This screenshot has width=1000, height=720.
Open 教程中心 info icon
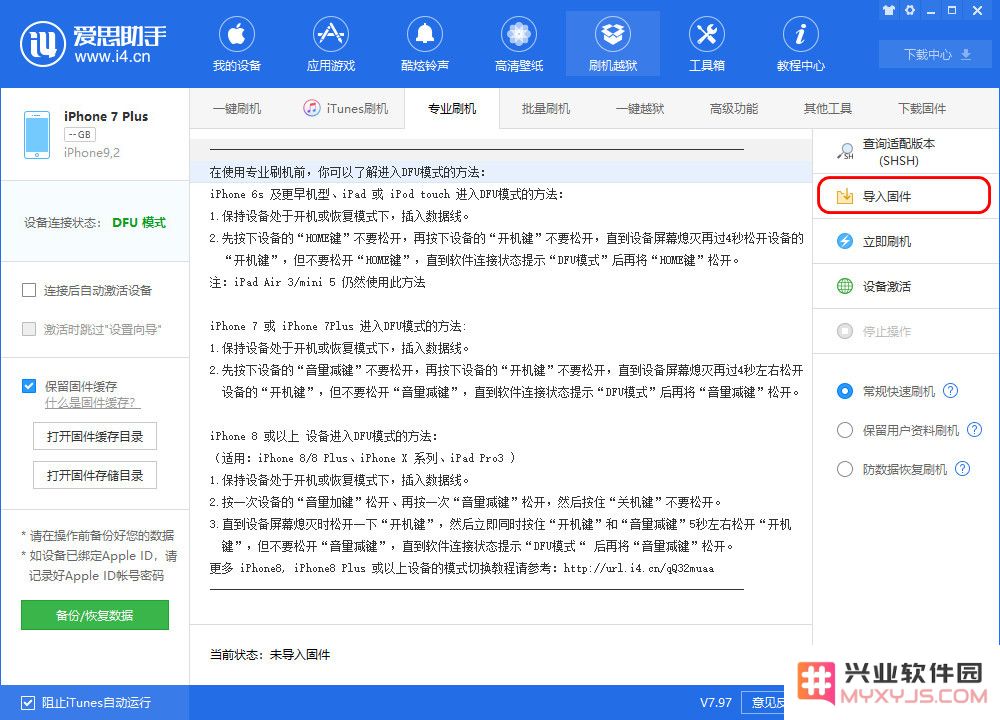click(800, 34)
